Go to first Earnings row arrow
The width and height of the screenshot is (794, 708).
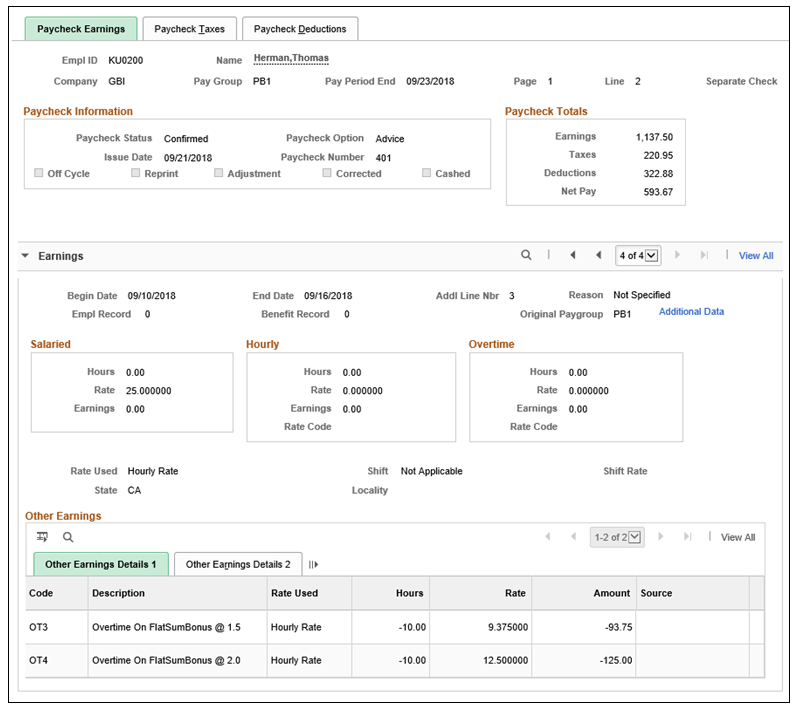[573, 255]
